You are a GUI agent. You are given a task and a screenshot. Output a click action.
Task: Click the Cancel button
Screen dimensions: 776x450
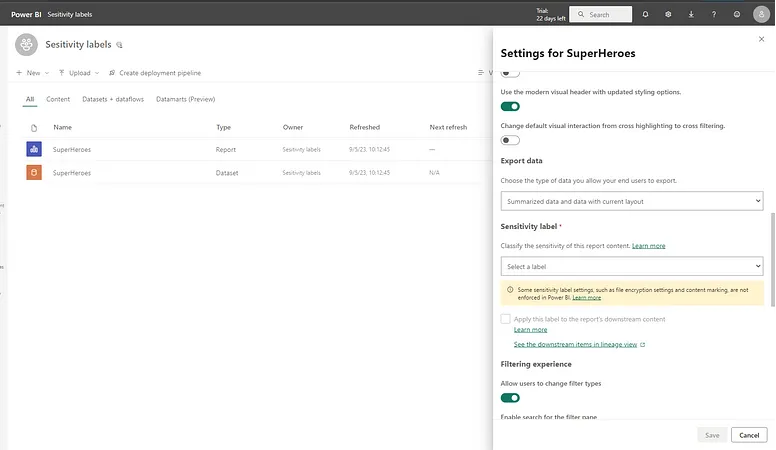(749, 435)
